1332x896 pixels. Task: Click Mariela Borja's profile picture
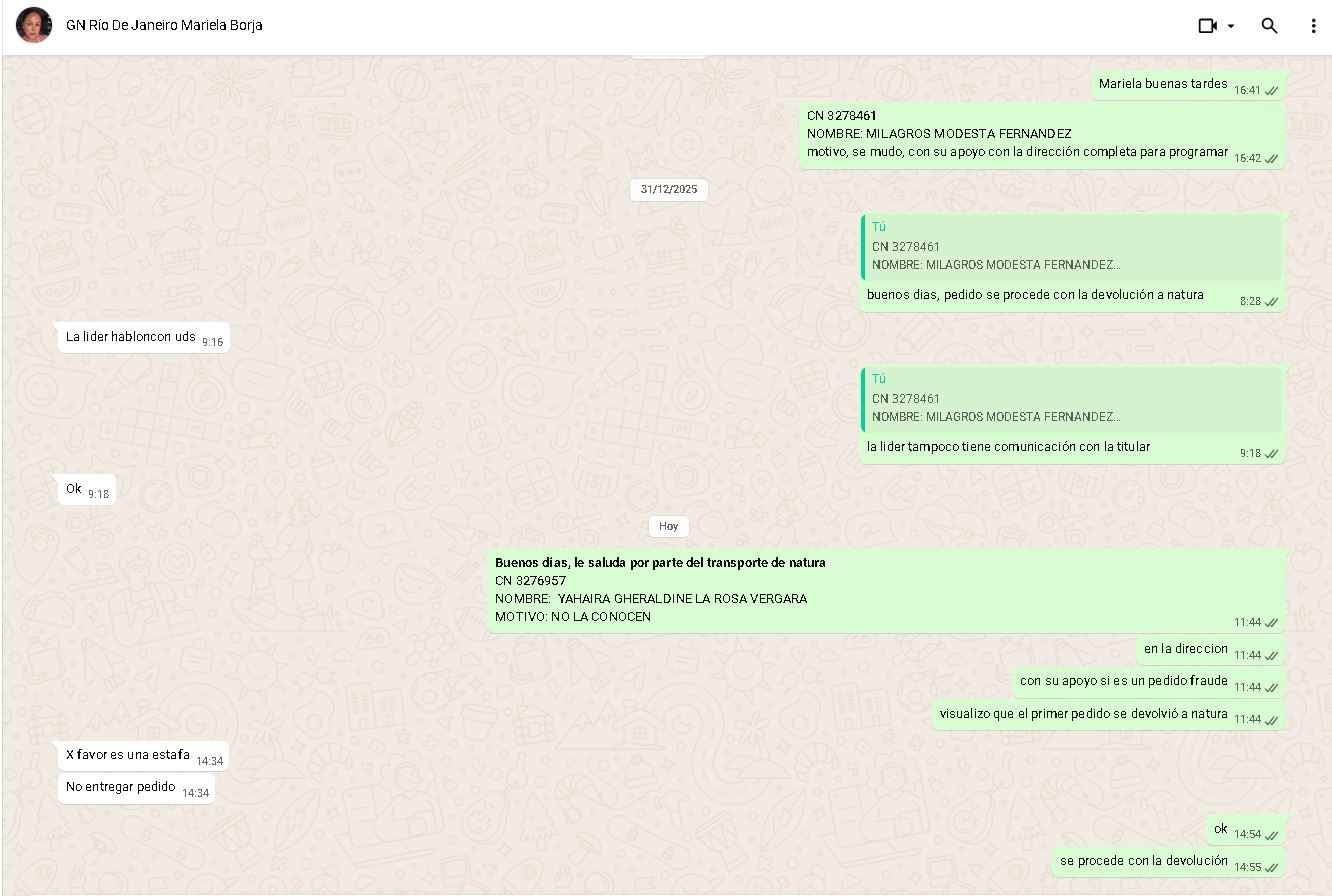tap(34, 26)
